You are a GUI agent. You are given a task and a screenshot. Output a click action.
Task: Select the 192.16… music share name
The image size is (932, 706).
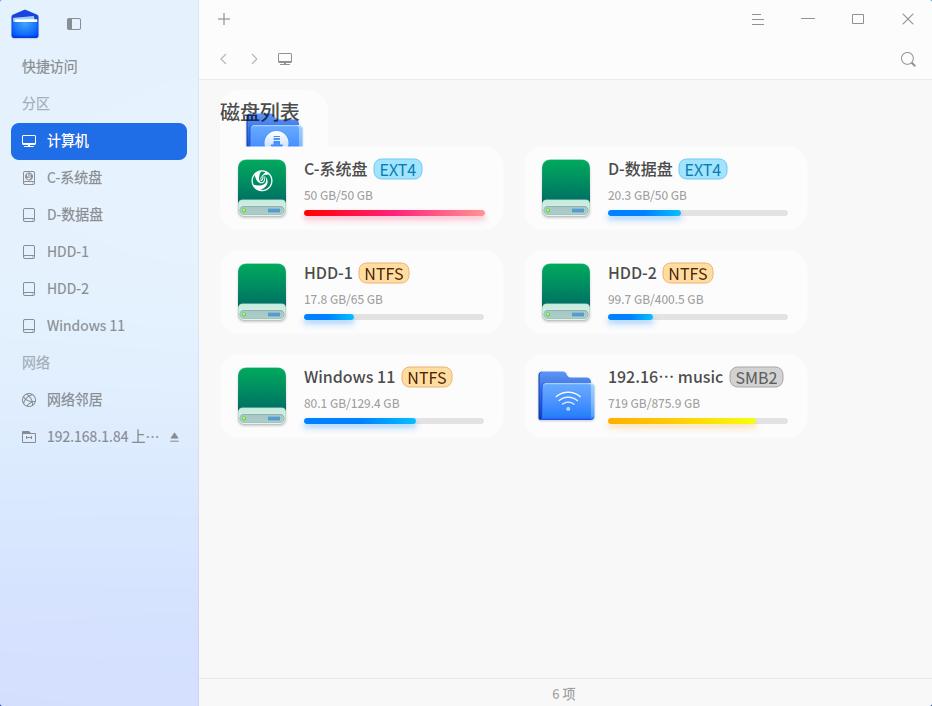[x=665, y=377]
